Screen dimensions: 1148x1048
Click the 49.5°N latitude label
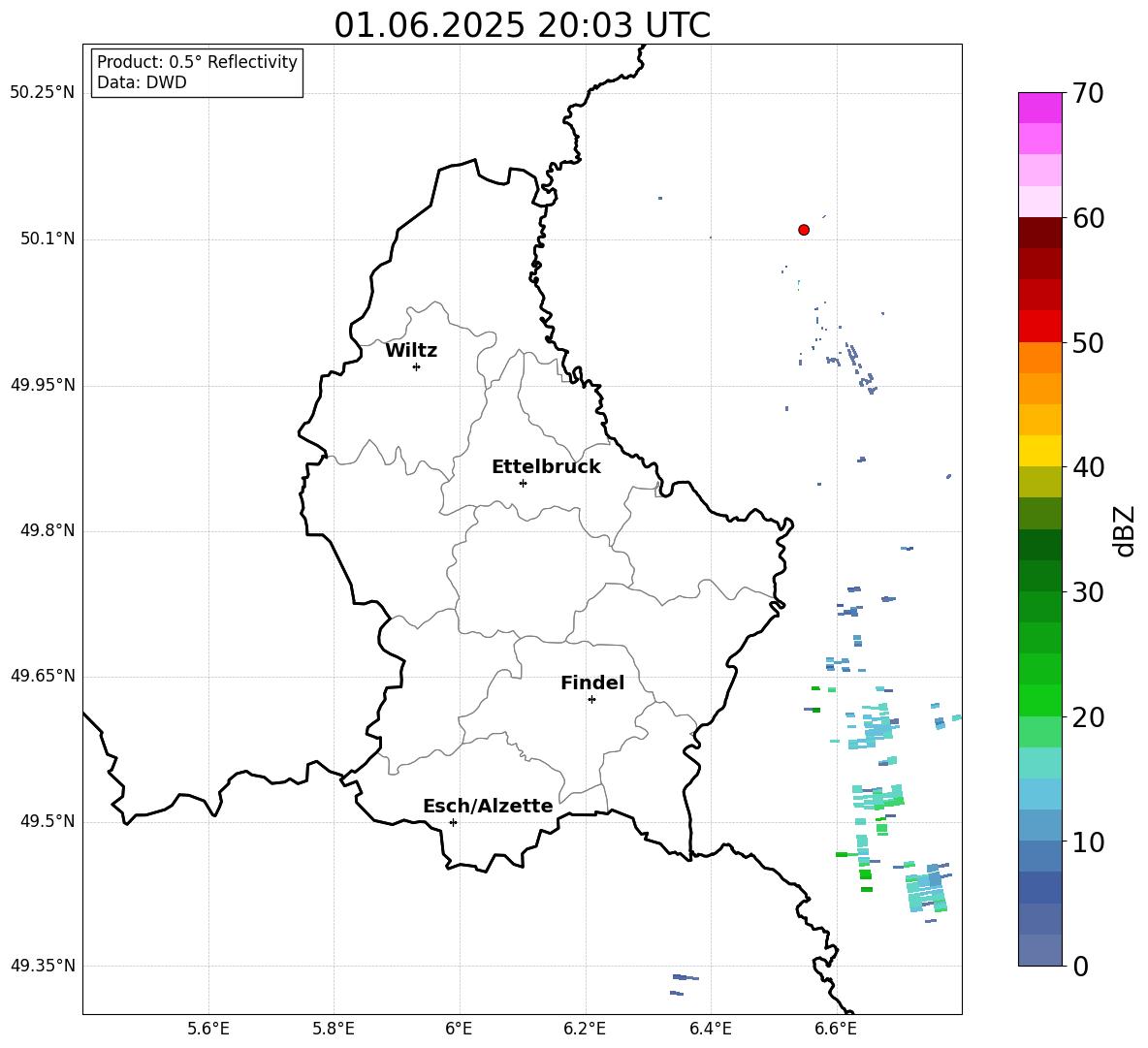click(48, 822)
